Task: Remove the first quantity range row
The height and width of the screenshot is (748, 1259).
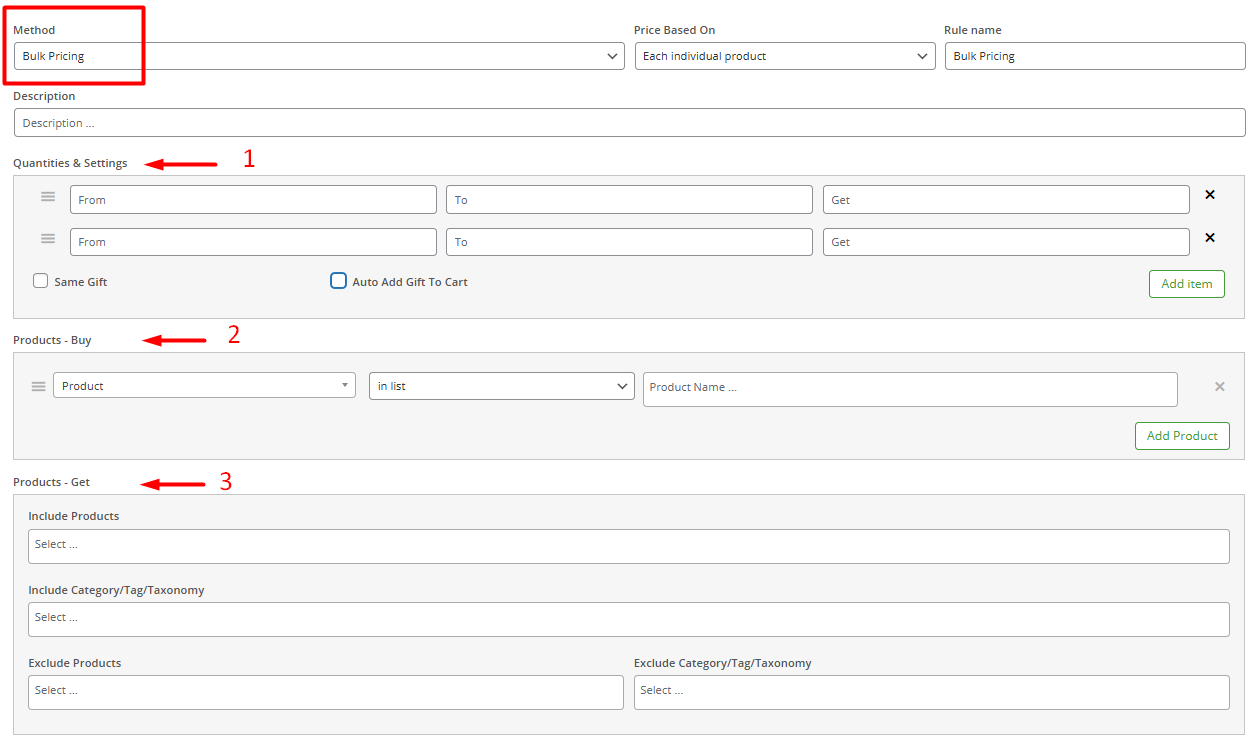Action: pos(1209,195)
